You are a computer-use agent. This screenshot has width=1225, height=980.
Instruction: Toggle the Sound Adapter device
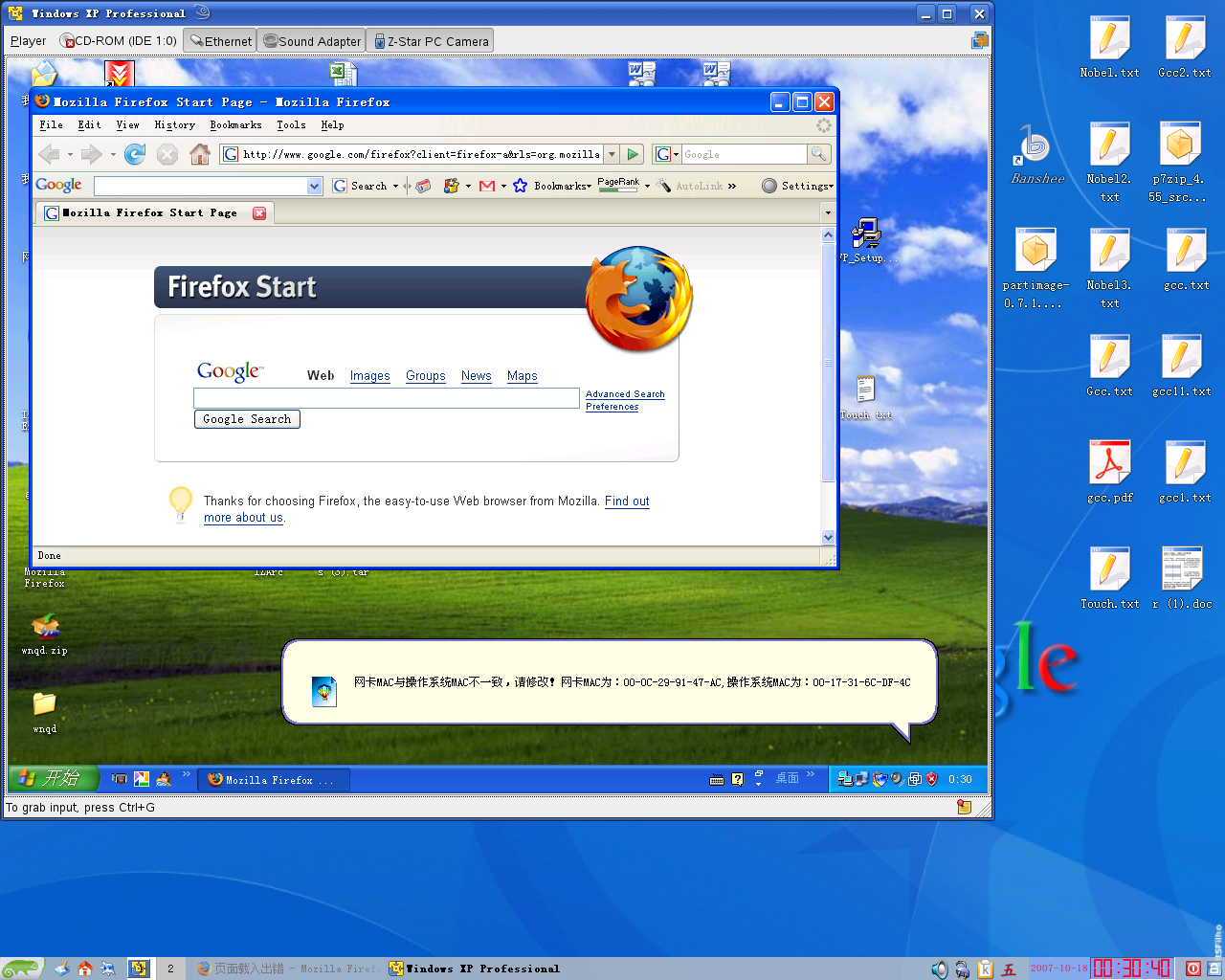click(x=312, y=41)
